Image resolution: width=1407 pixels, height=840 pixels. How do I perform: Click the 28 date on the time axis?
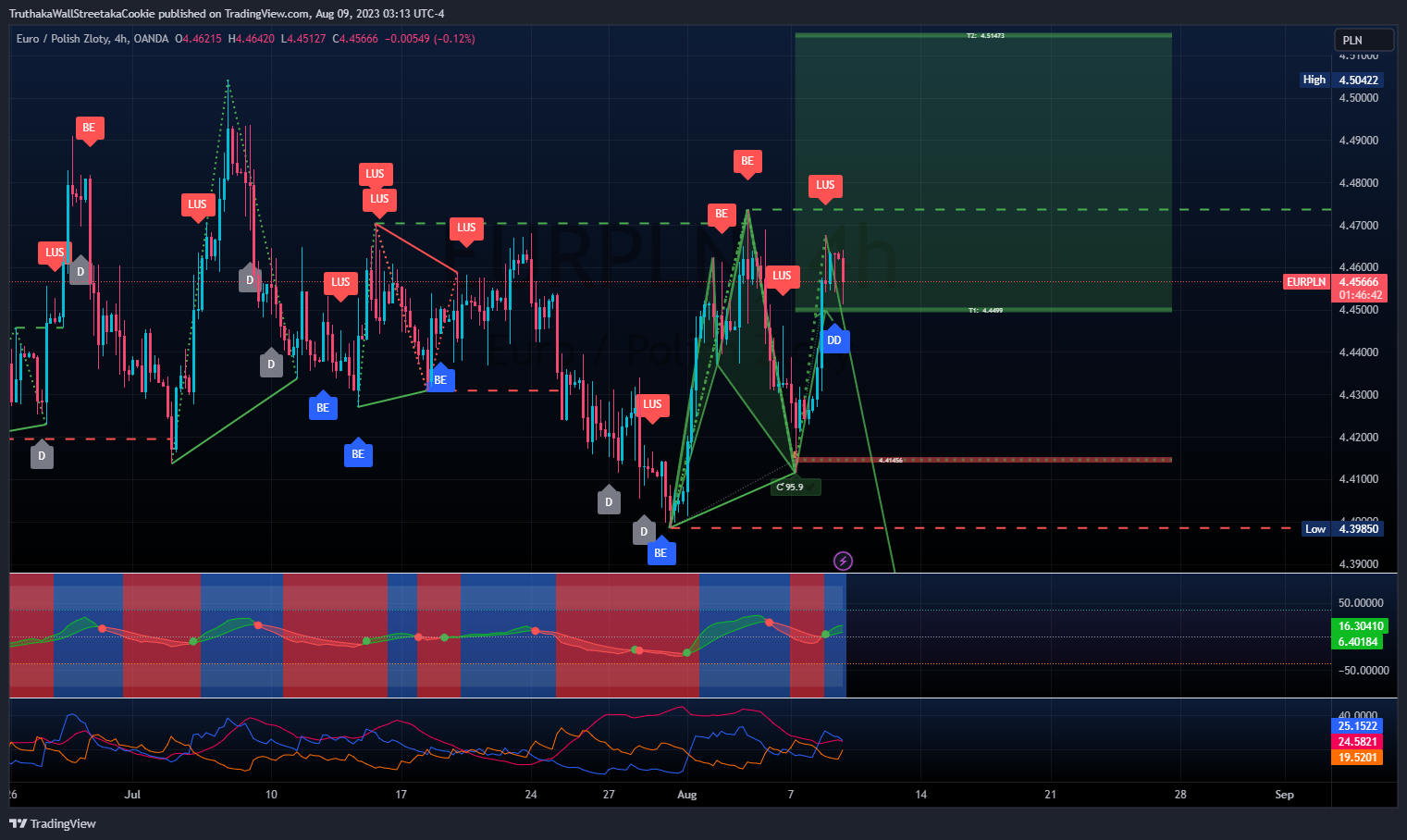(x=1180, y=794)
